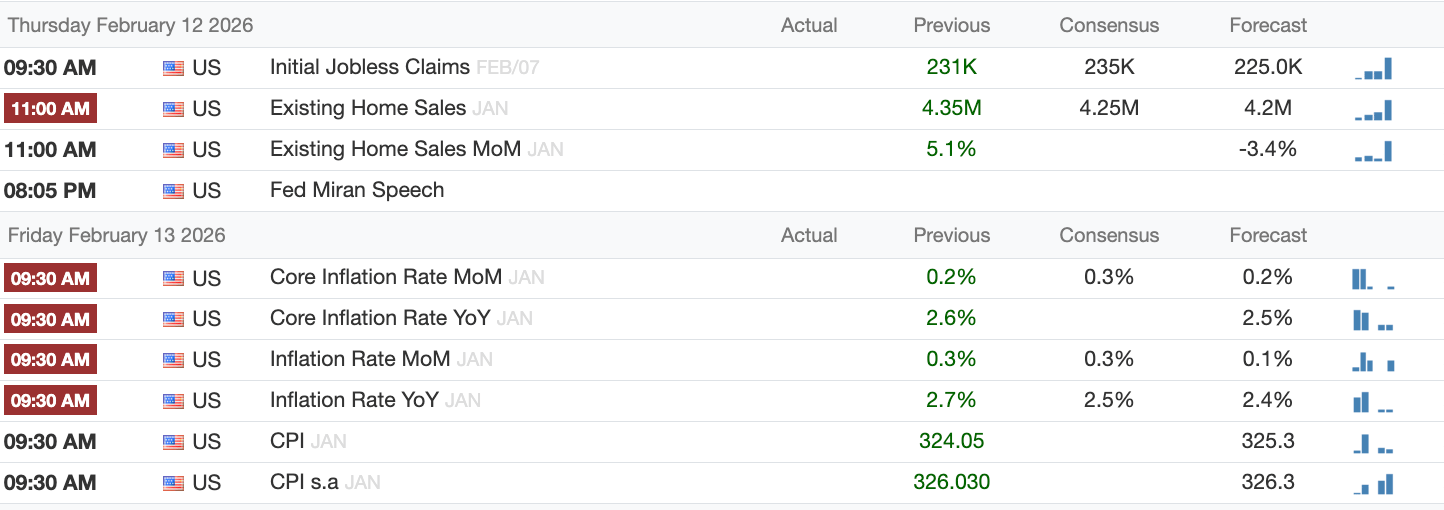Open the CPI s.a indicator link

304,482
